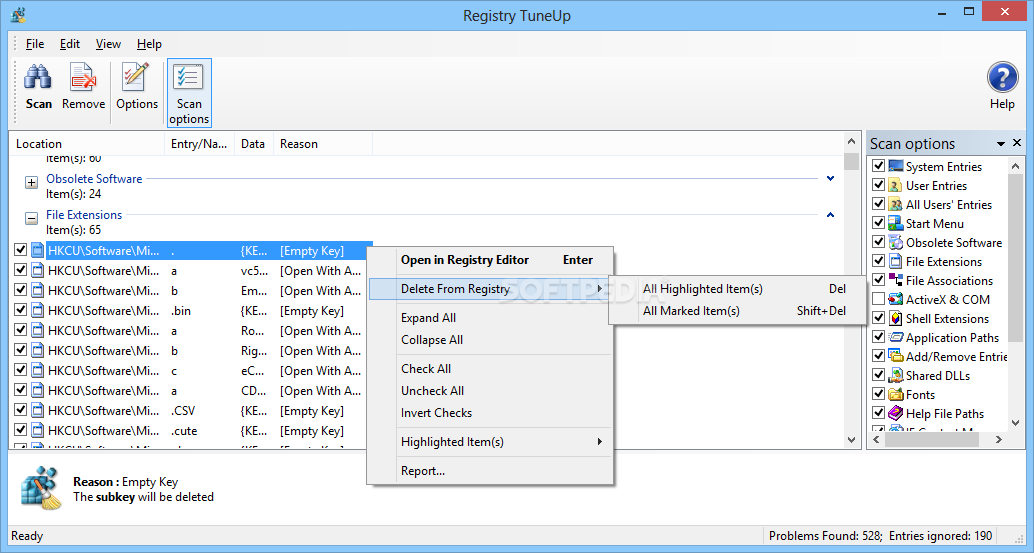This screenshot has height=553, width=1034.
Task: Click the File Associations icon
Action: click(896, 280)
